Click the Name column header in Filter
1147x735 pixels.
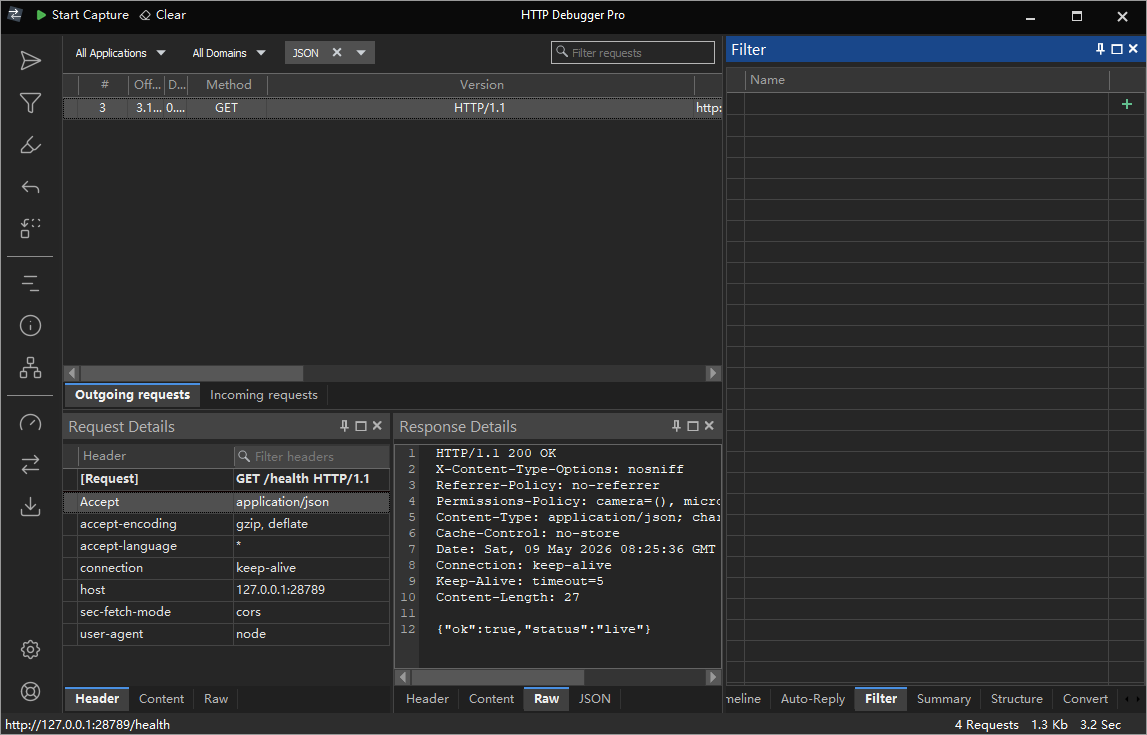click(927, 80)
